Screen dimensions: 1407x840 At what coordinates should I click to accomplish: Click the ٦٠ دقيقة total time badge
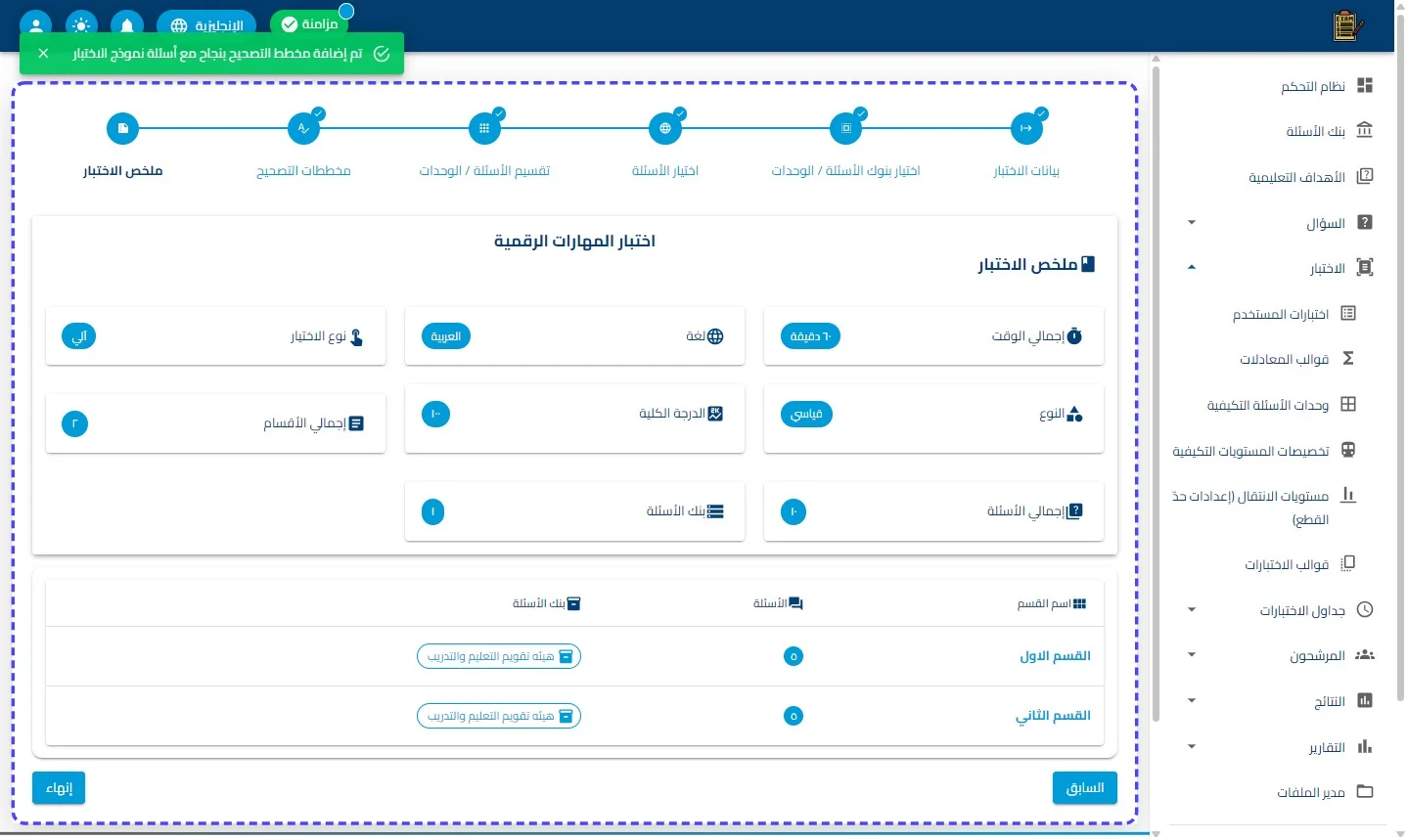810,336
